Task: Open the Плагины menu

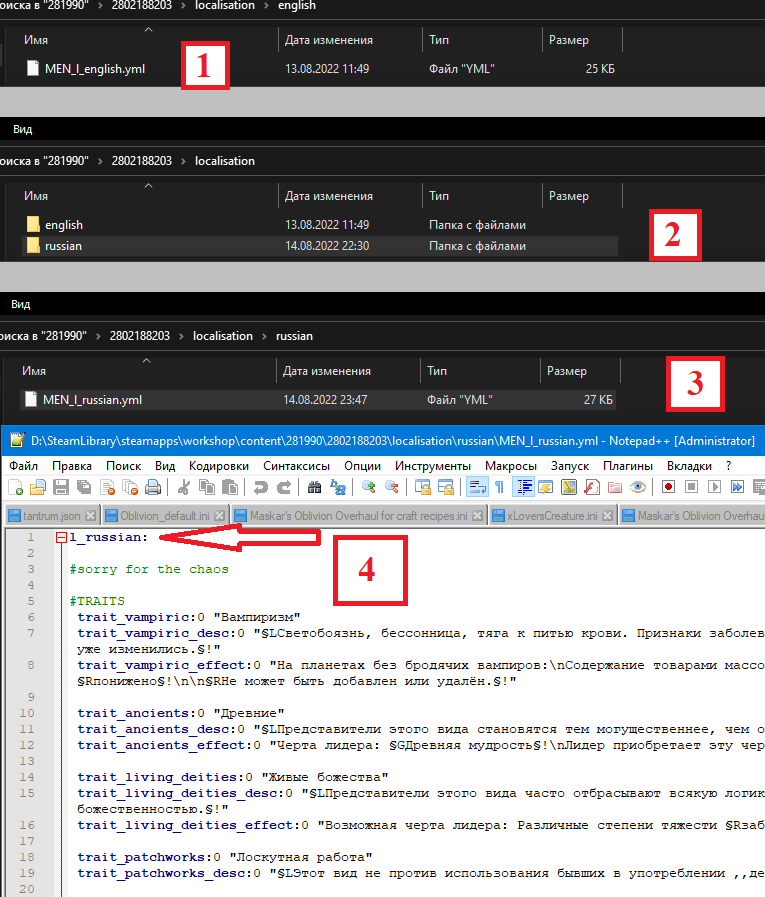Action: [x=628, y=466]
